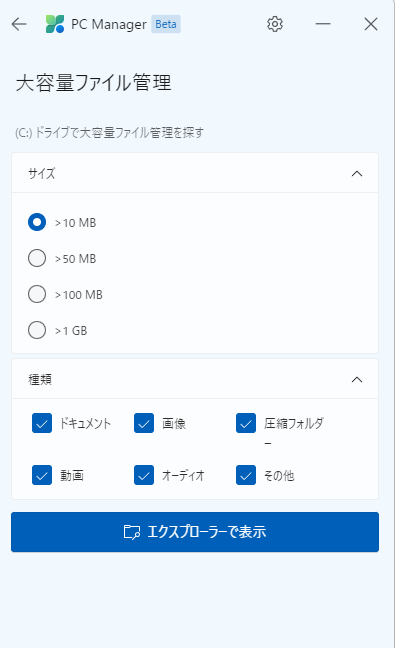Click the Beta badge label
Screen dimensions: 395x648
166,24
